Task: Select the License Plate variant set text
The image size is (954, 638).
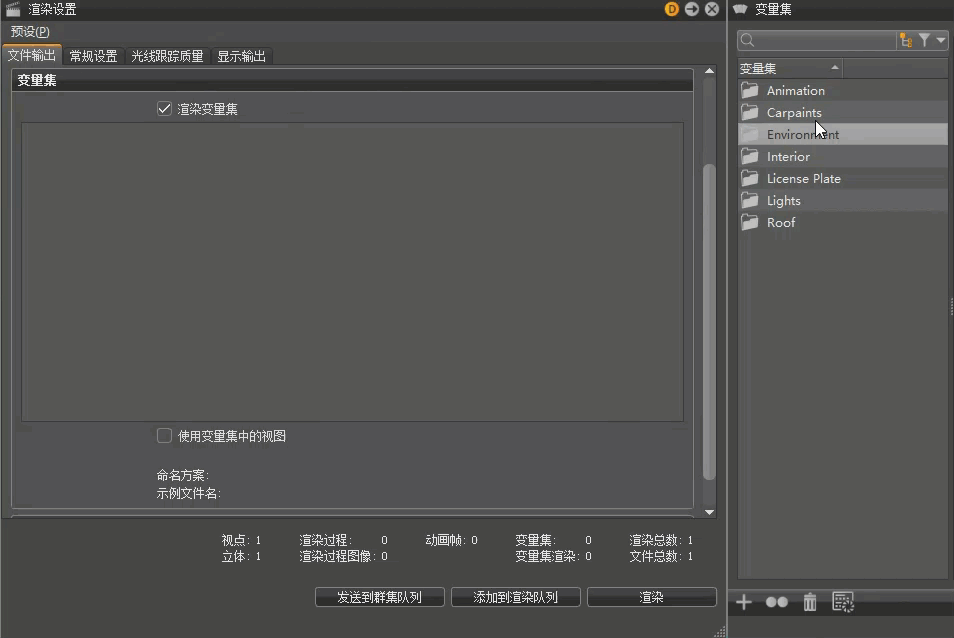Action: [804, 178]
